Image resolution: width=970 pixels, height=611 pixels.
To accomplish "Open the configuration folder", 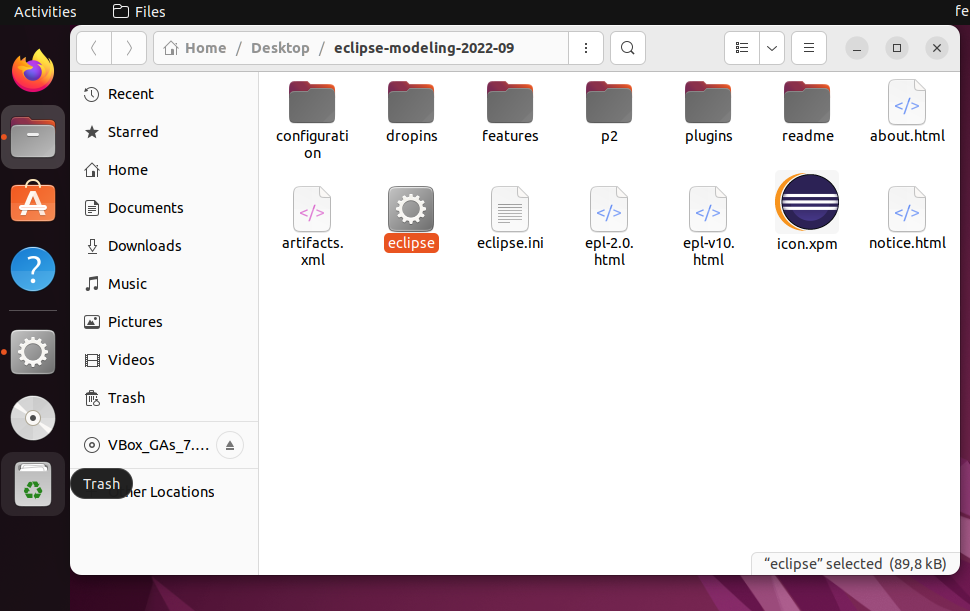I will click(312, 103).
